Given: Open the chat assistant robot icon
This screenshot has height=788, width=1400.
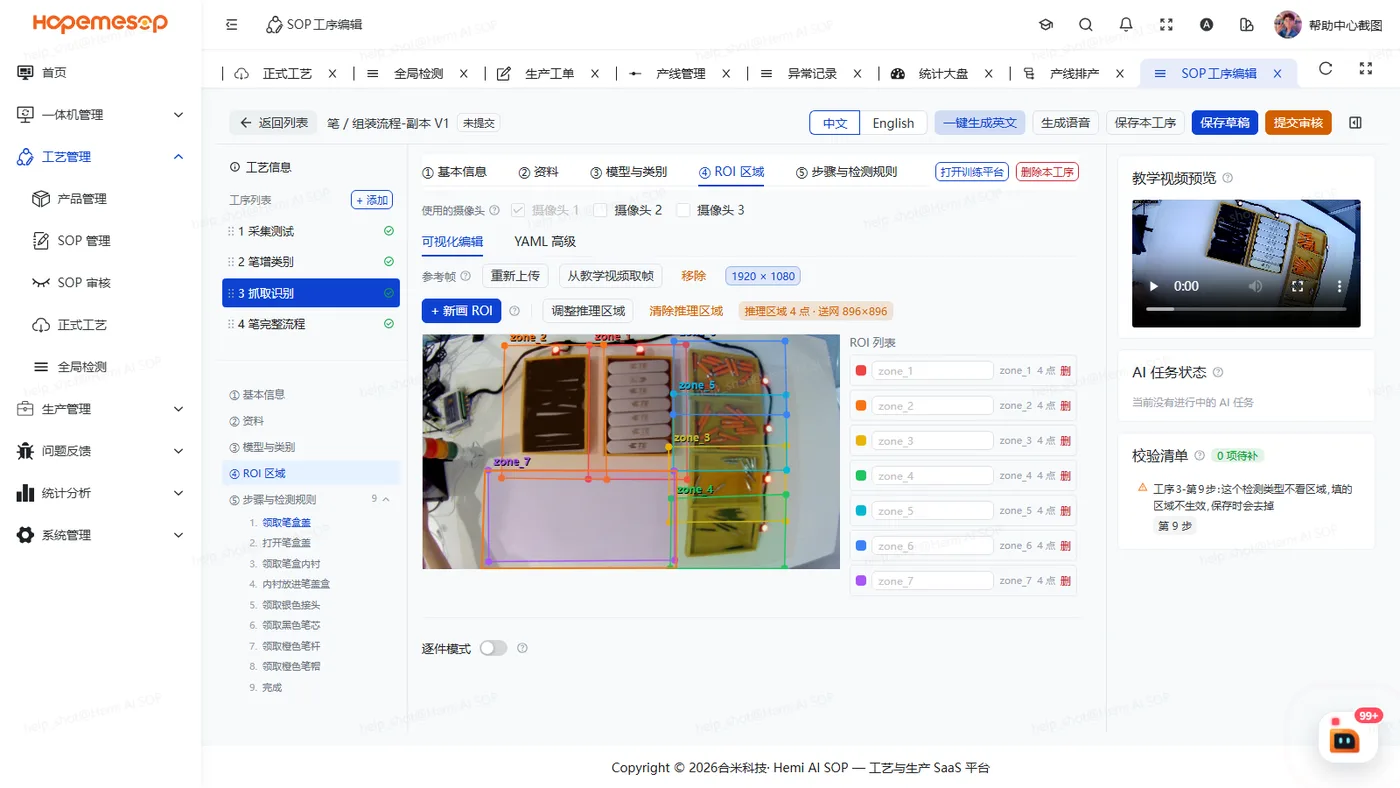Looking at the screenshot, I should pos(1346,739).
